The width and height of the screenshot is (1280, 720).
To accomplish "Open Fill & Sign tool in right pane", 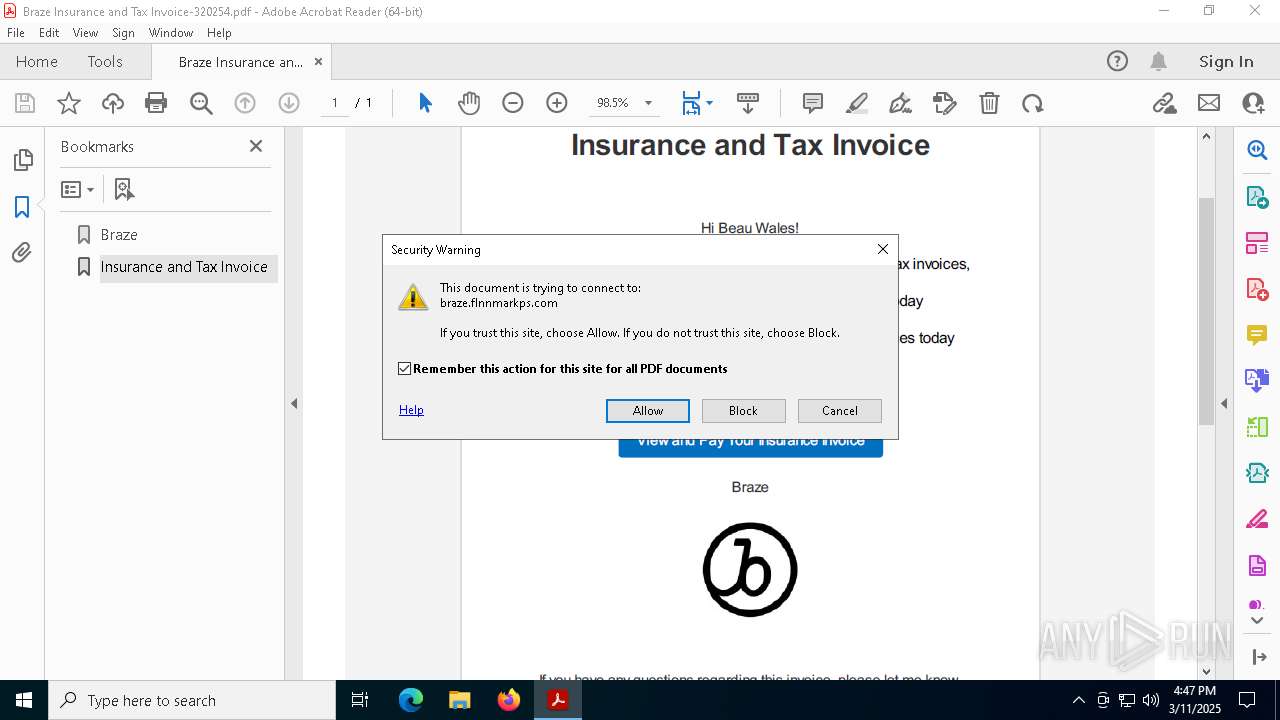I will click(1257, 519).
